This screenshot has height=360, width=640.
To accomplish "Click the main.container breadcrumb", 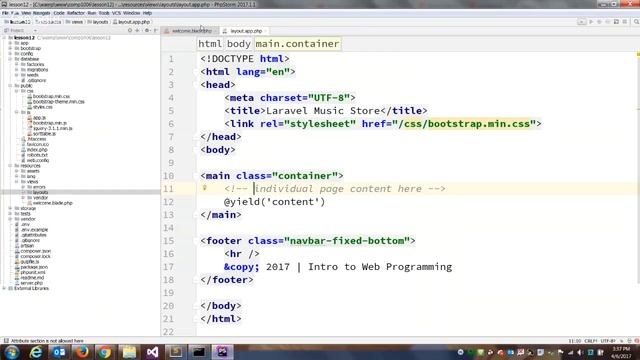I will click(x=297, y=44).
